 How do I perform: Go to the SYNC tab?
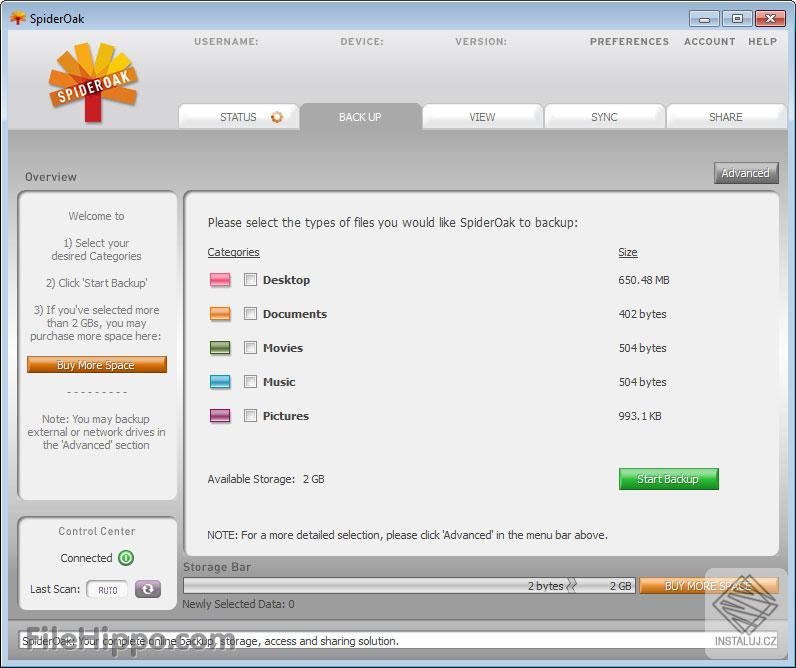pos(604,117)
